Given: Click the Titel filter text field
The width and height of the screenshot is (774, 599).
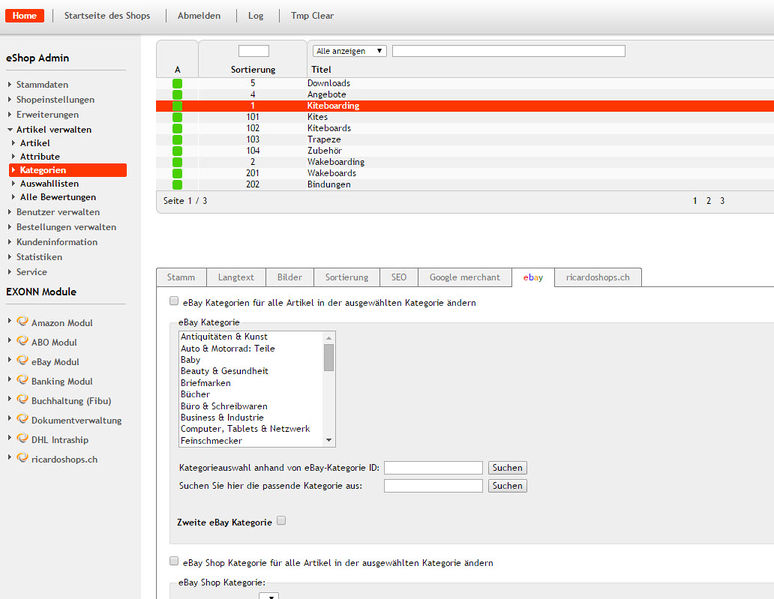Looking at the screenshot, I should pos(508,51).
